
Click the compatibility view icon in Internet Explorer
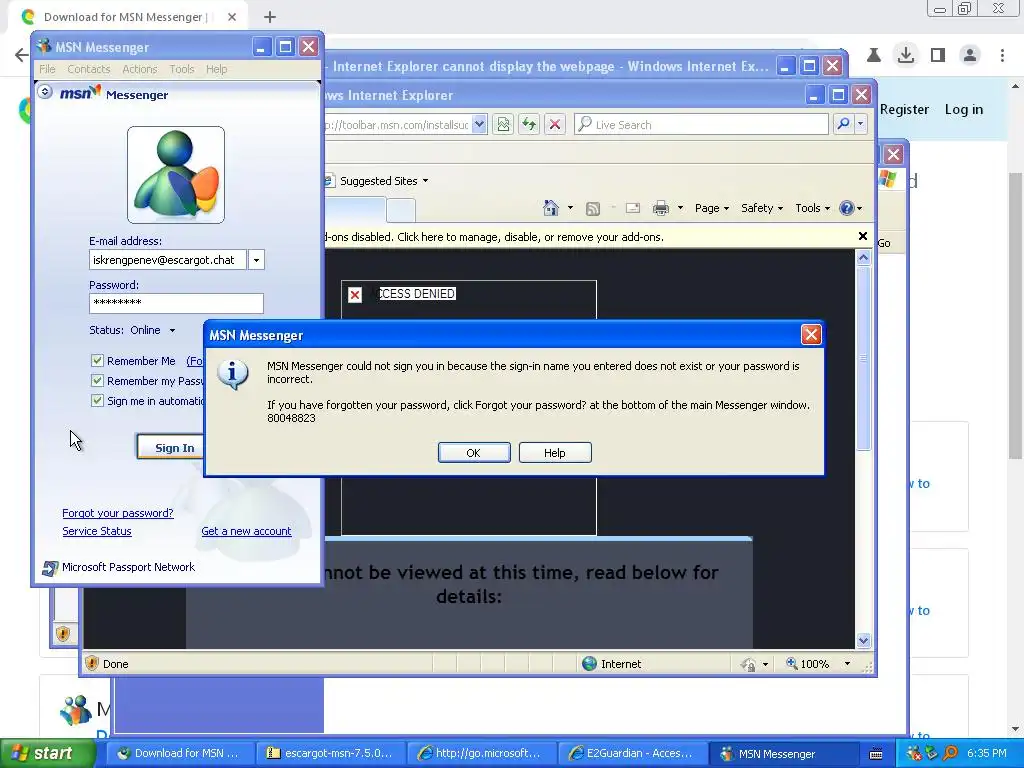pyautogui.click(x=504, y=124)
